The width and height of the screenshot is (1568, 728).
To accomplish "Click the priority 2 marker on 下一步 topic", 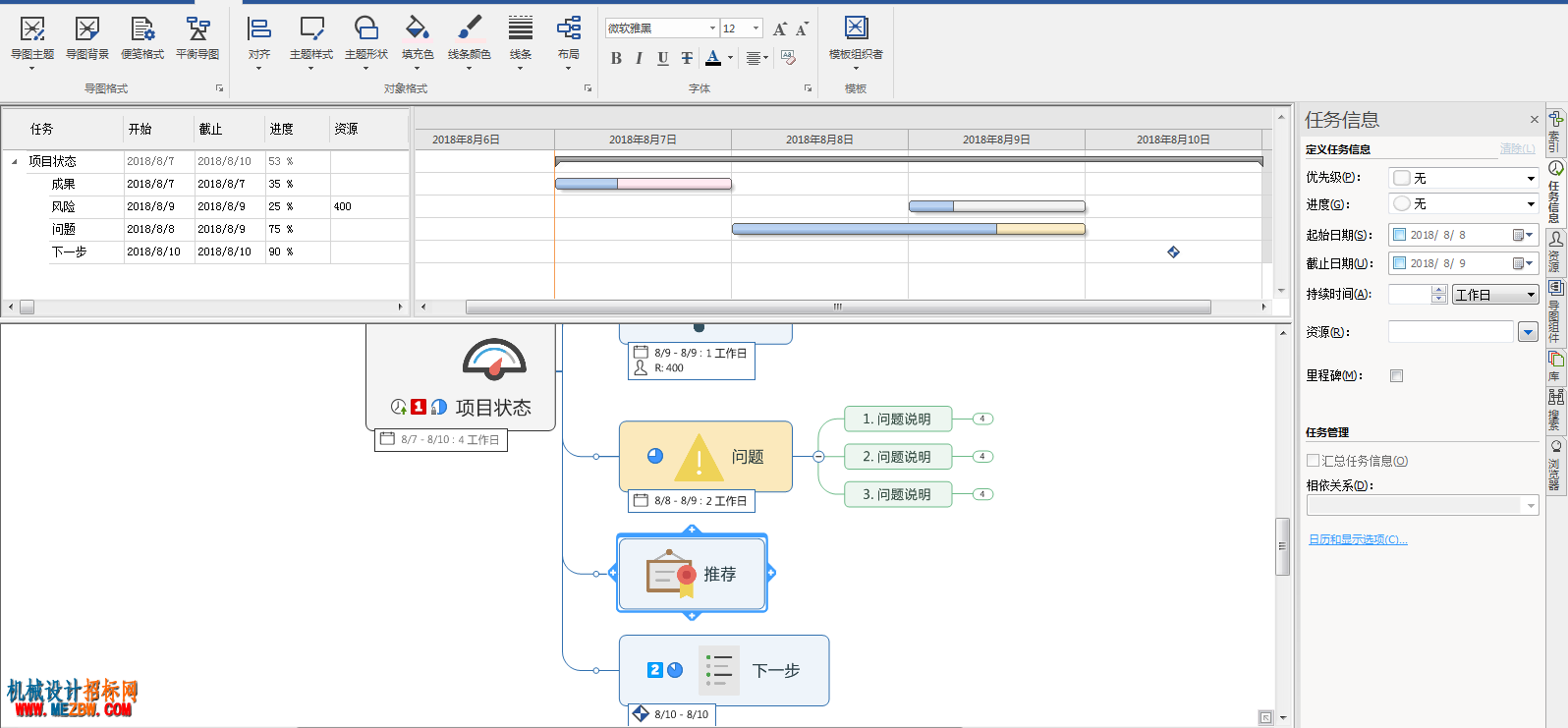I will (655, 670).
